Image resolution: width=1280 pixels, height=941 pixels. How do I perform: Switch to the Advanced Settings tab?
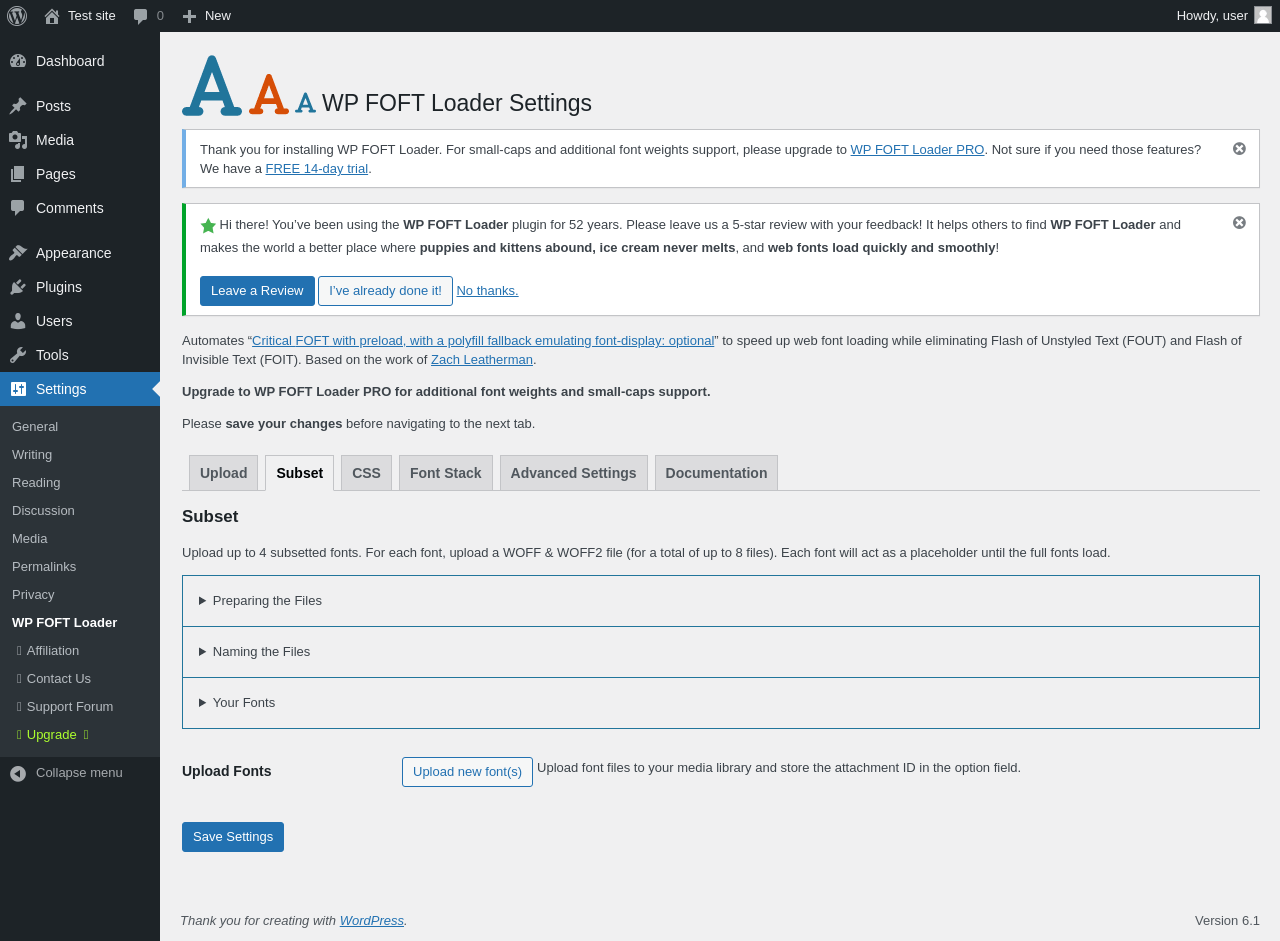(574, 473)
